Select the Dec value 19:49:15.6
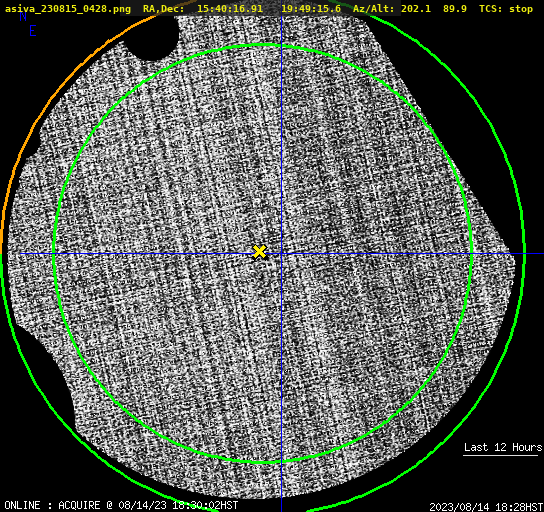This screenshot has width=544, height=512. tap(311, 9)
